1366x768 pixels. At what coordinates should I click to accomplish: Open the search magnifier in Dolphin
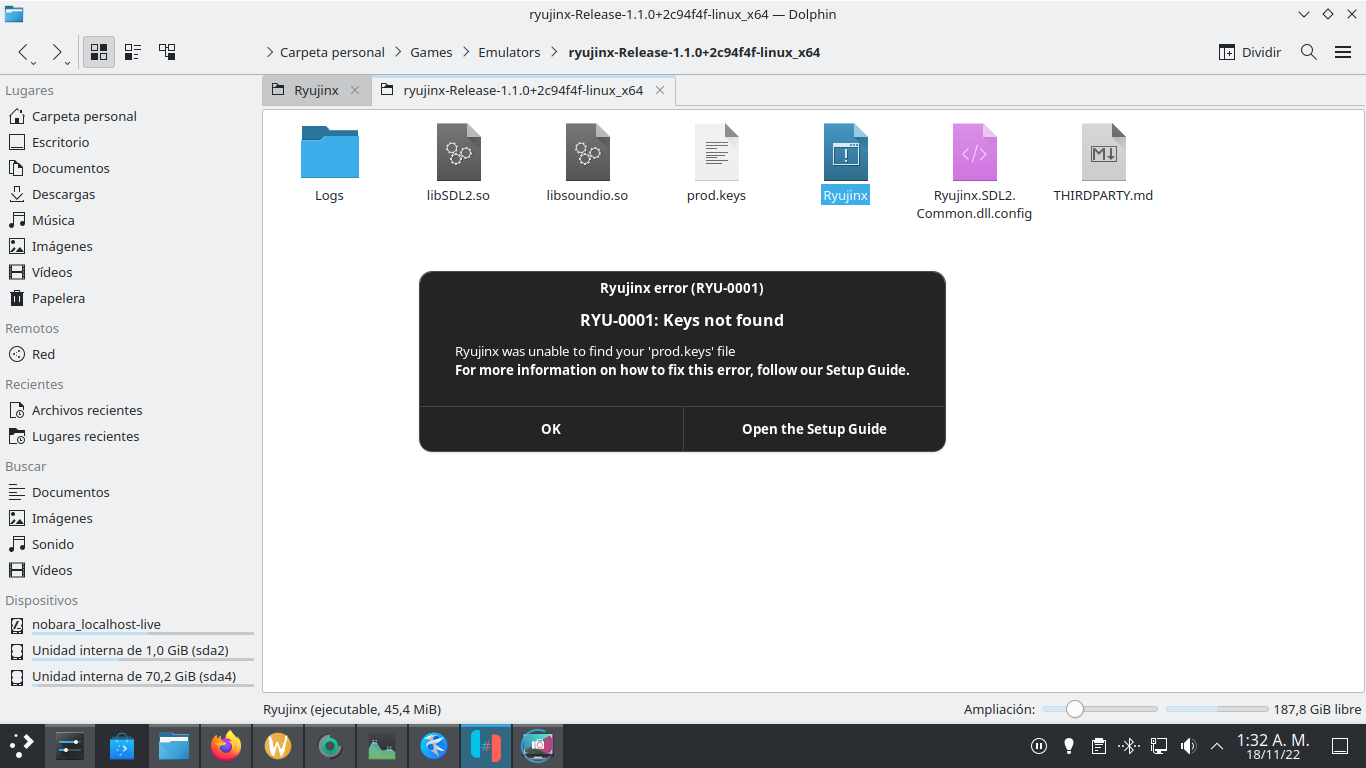tap(1309, 52)
